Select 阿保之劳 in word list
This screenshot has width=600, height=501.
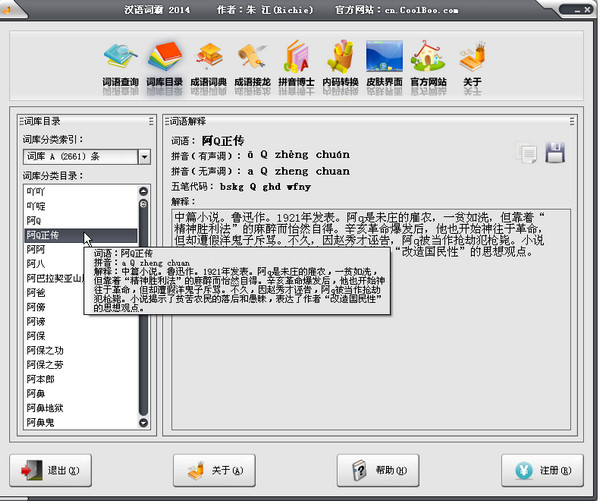point(80,365)
